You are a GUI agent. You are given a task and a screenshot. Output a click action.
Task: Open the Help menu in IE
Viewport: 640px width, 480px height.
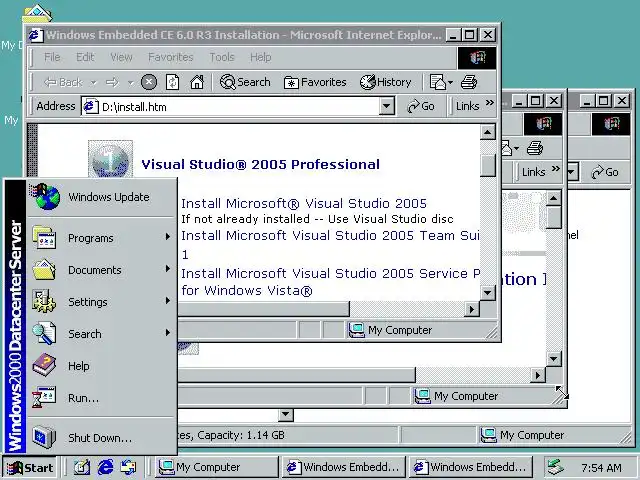(x=261, y=57)
